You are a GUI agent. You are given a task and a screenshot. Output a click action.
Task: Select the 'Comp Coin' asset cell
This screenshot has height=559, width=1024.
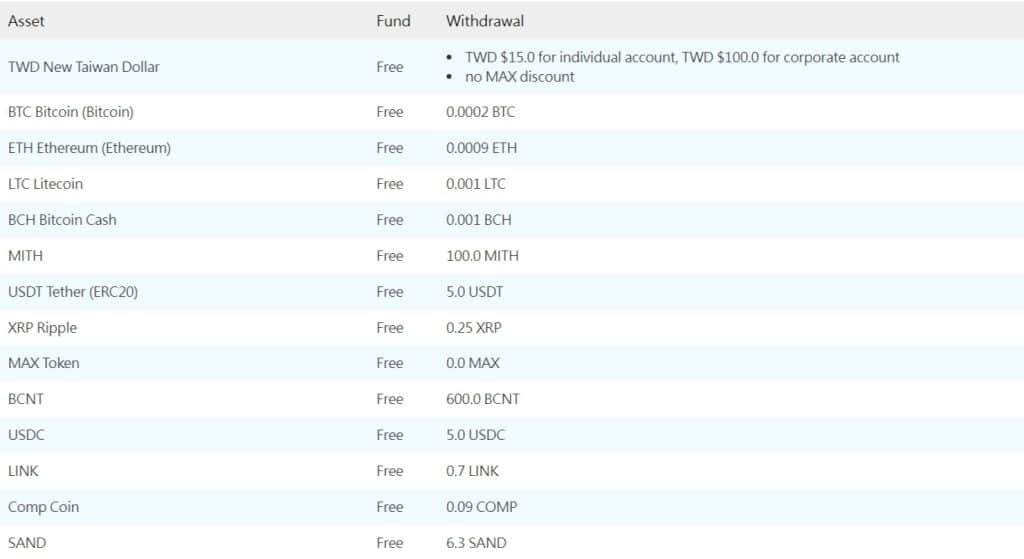[43, 506]
